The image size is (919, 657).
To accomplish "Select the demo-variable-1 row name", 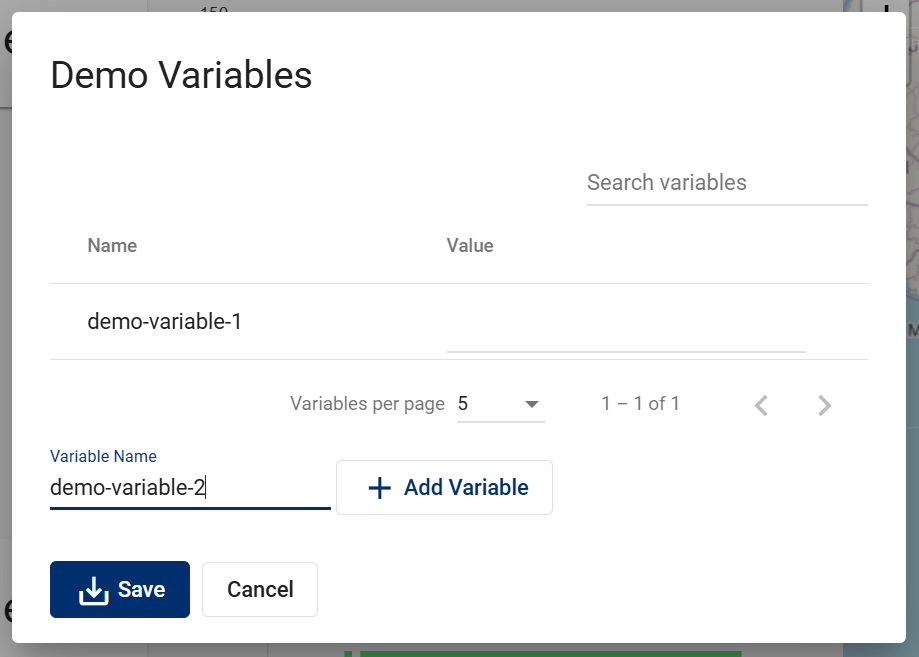I will point(165,322).
